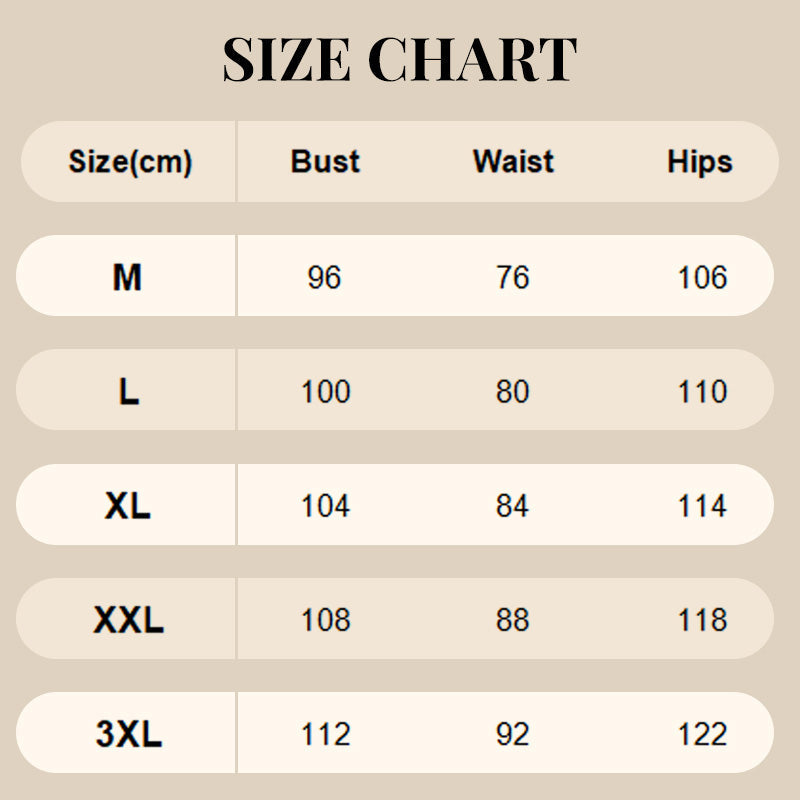Select hips value 110 for size L
Screen dimensions: 800x800
702,391
